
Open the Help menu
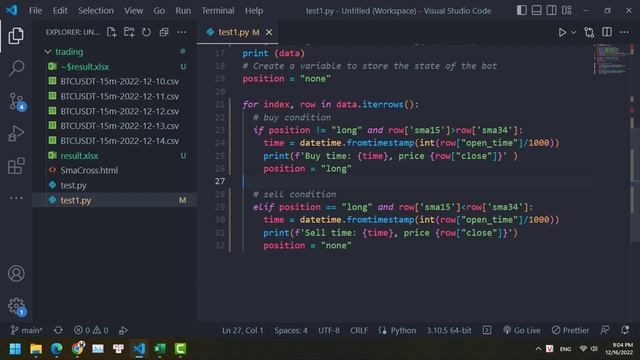[254, 11]
